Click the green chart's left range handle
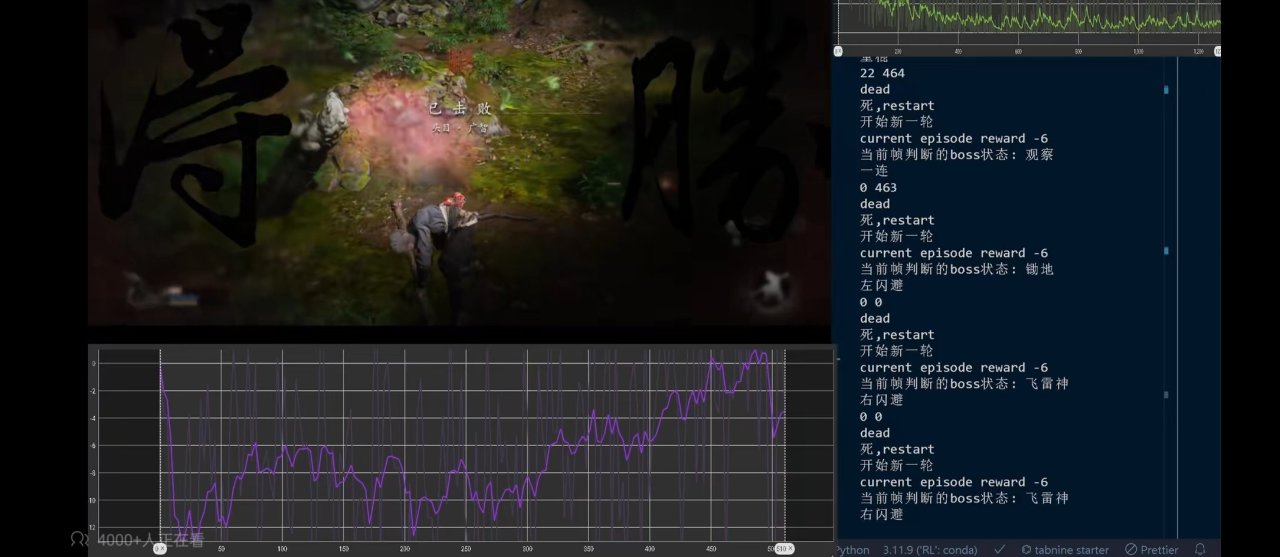 (x=838, y=50)
